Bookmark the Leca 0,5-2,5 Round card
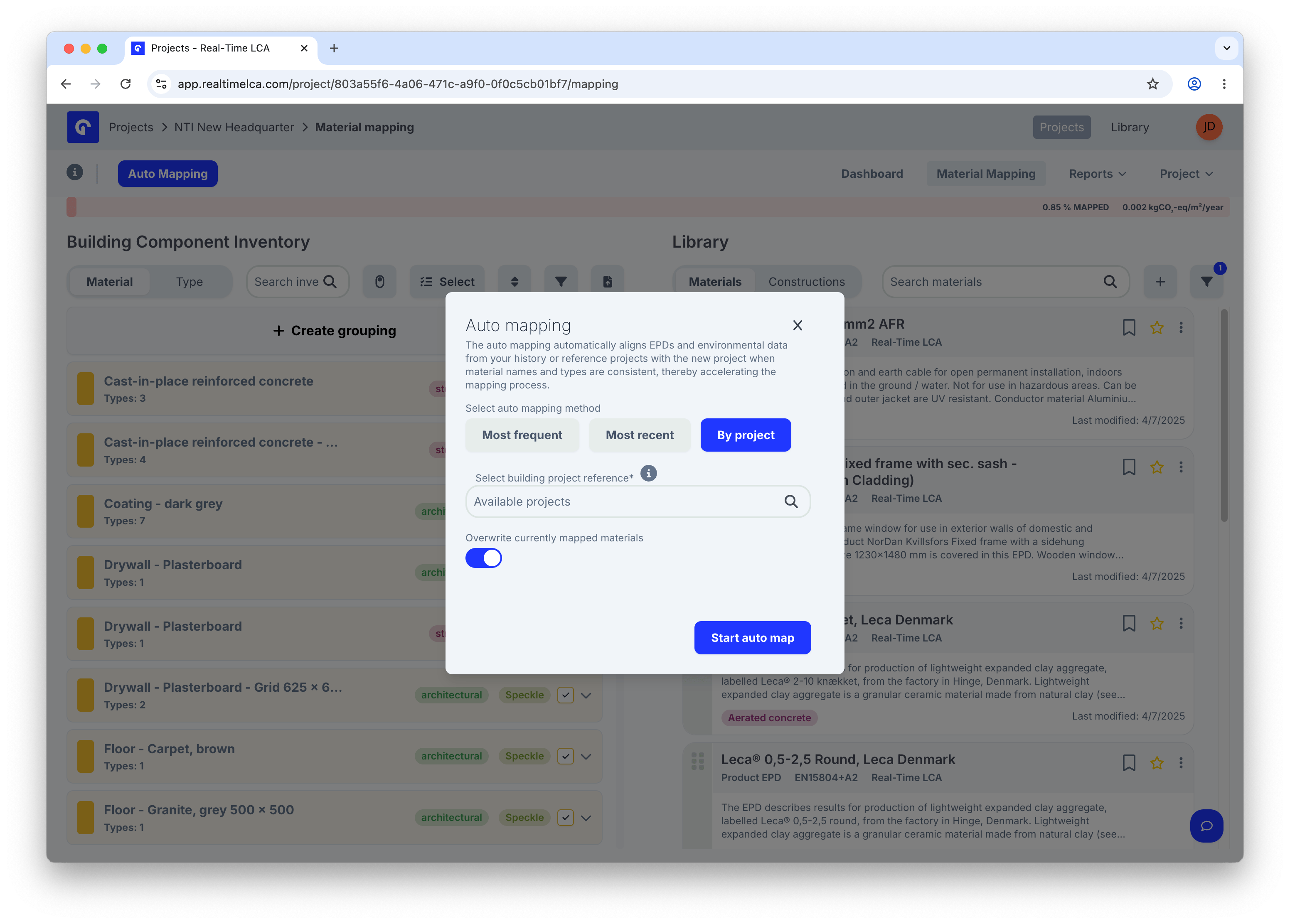The width and height of the screenshot is (1290, 924). (1128, 763)
